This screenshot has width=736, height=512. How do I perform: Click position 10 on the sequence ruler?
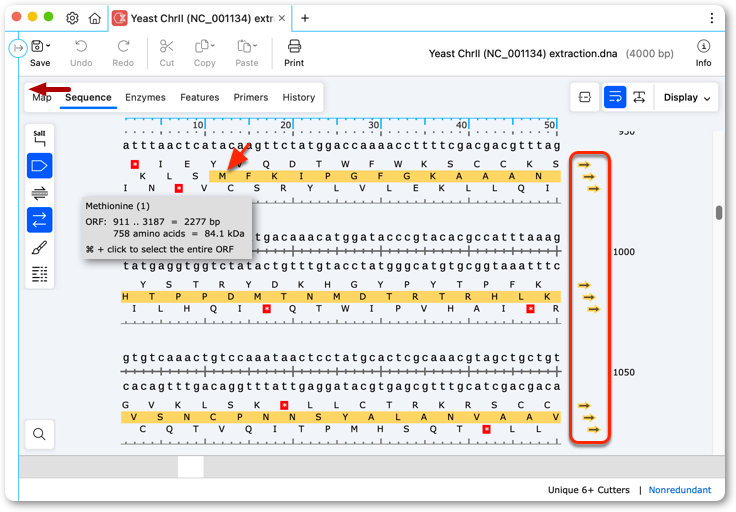point(198,125)
